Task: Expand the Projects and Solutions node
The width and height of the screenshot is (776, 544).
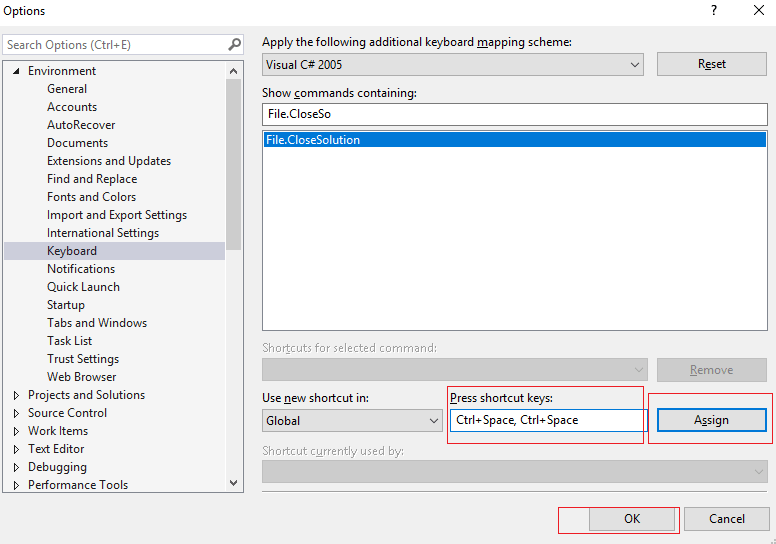Action: pos(16,395)
